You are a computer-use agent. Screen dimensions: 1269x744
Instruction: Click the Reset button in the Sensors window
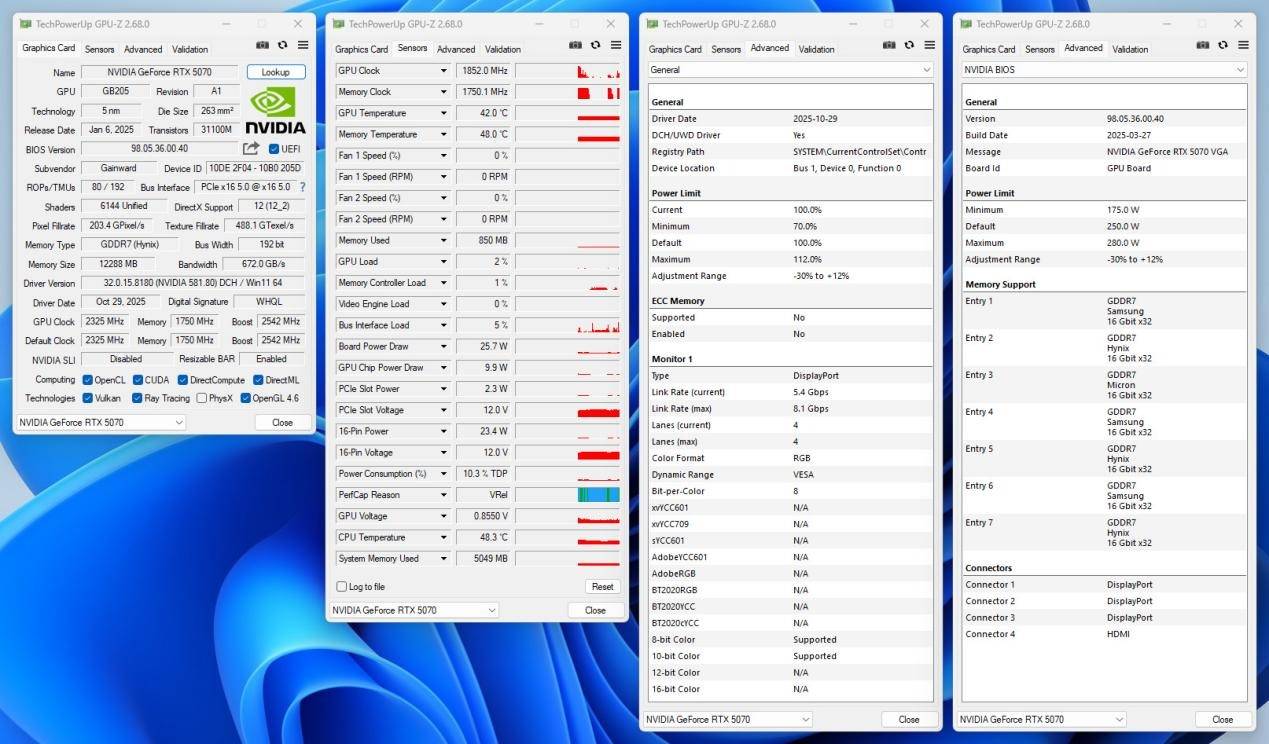tap(602, 587)
